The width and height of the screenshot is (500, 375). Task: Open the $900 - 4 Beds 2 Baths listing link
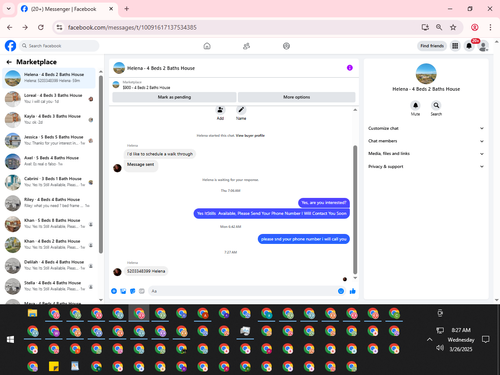point(146,88)
